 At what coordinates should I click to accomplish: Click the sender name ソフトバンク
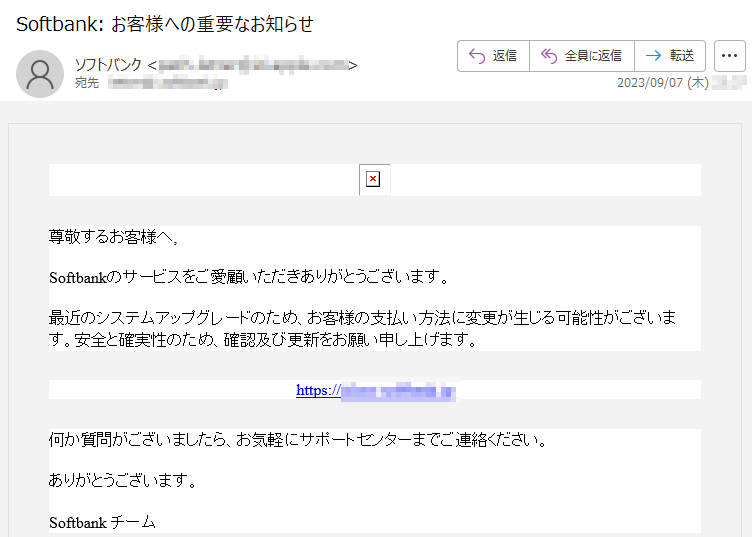coord(108,64)
